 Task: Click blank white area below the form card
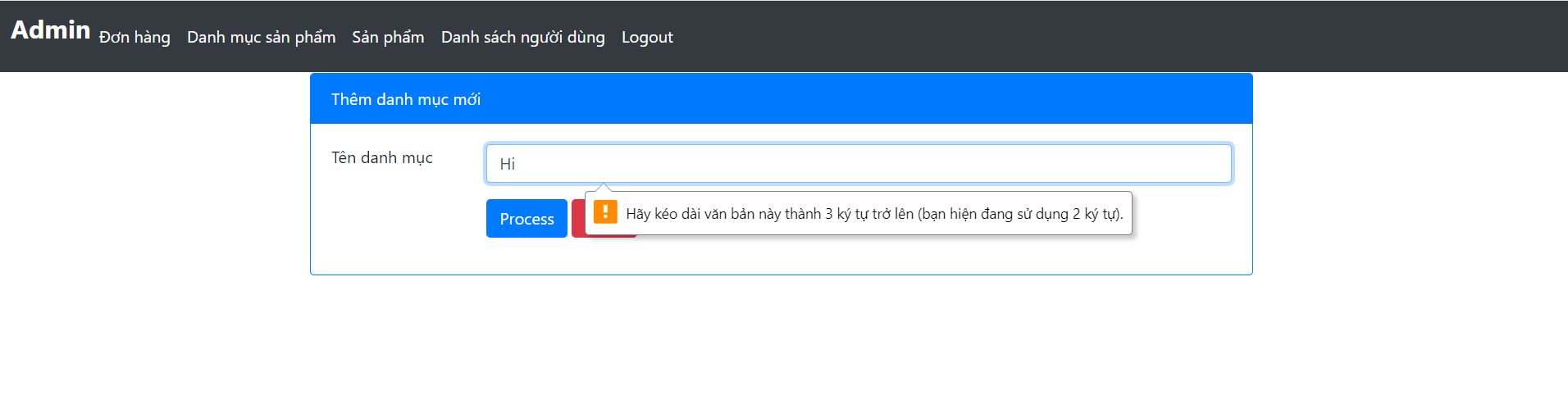coord(781,336)
